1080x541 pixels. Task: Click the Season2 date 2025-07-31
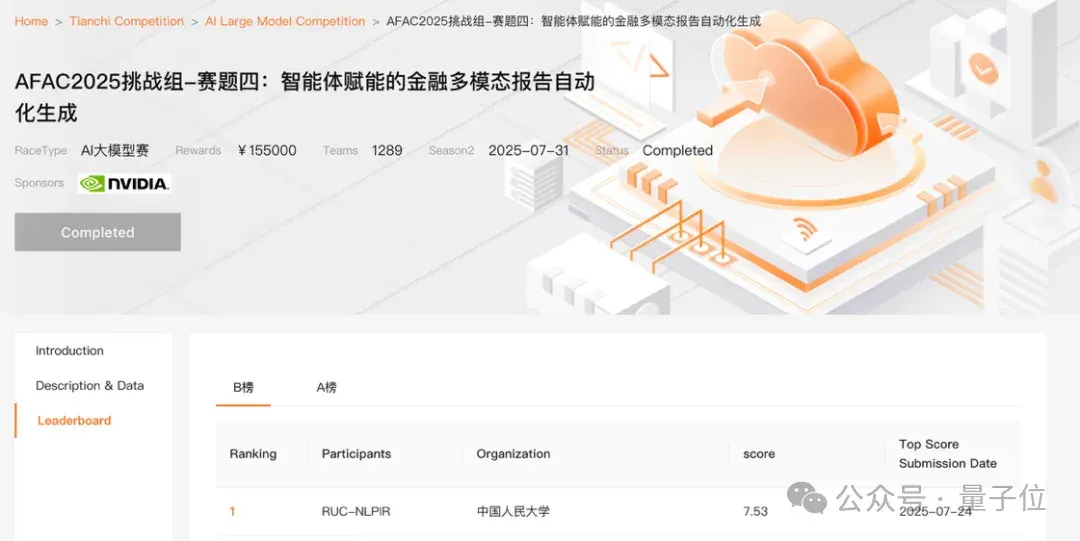(x=529, y=150)
